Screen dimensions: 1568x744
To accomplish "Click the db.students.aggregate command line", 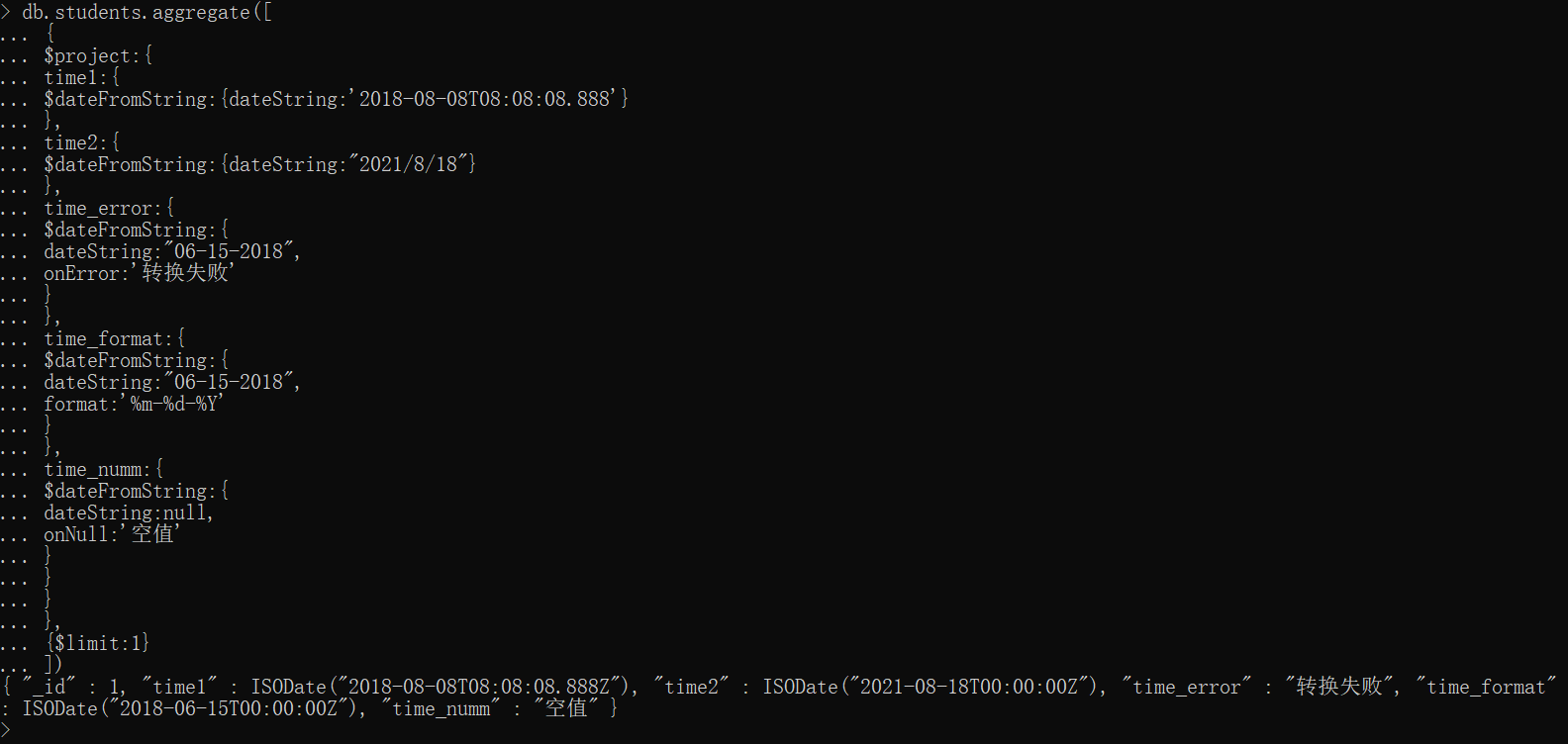I will click(147, 13).
